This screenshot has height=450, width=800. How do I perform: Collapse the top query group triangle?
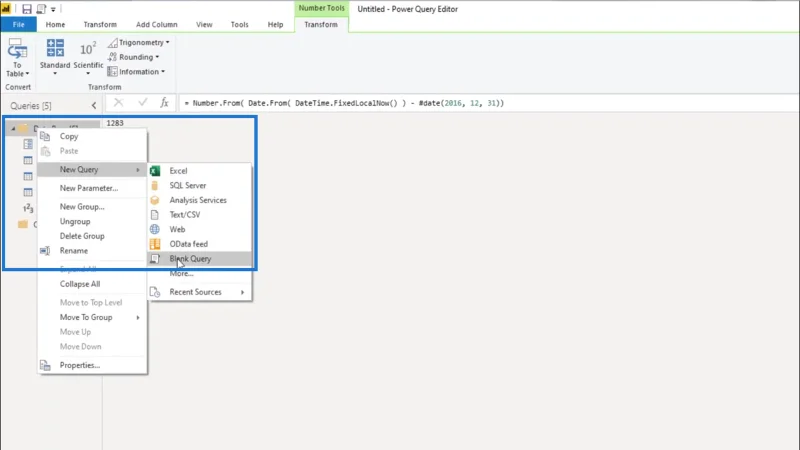point(13,129)
